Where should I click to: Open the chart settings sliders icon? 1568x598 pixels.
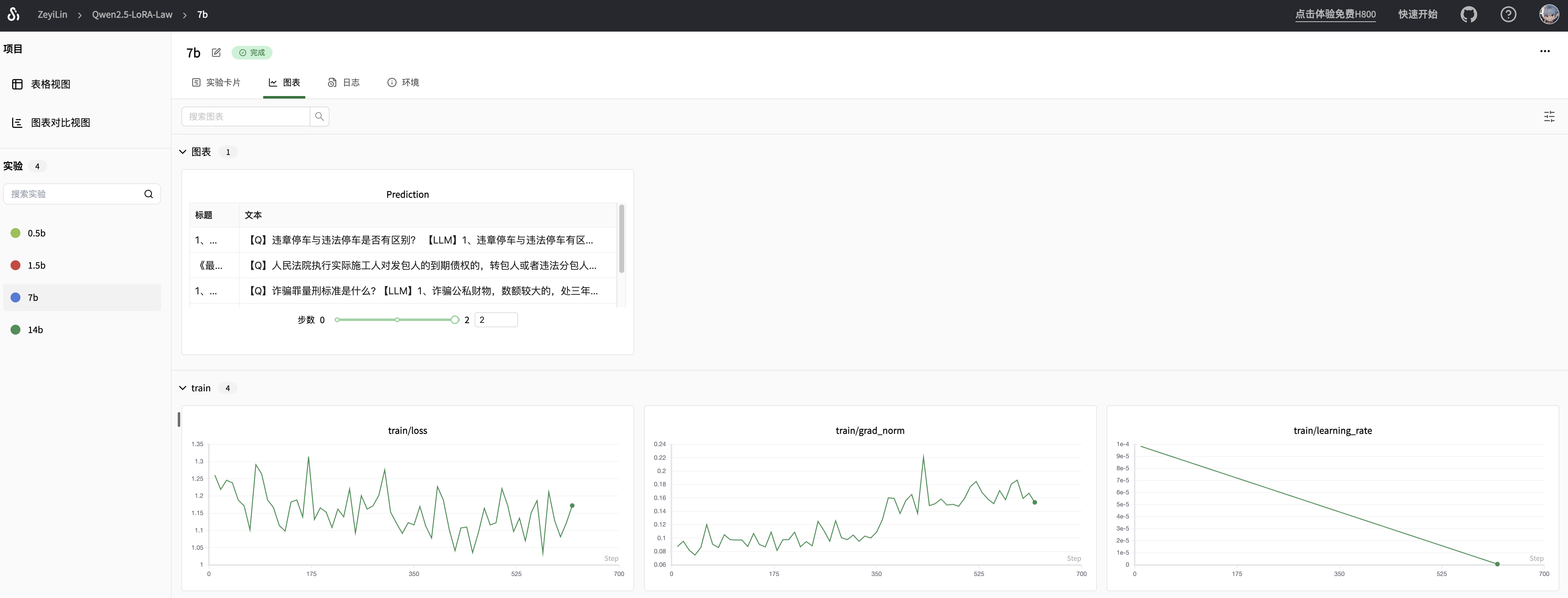[1549, 116]
